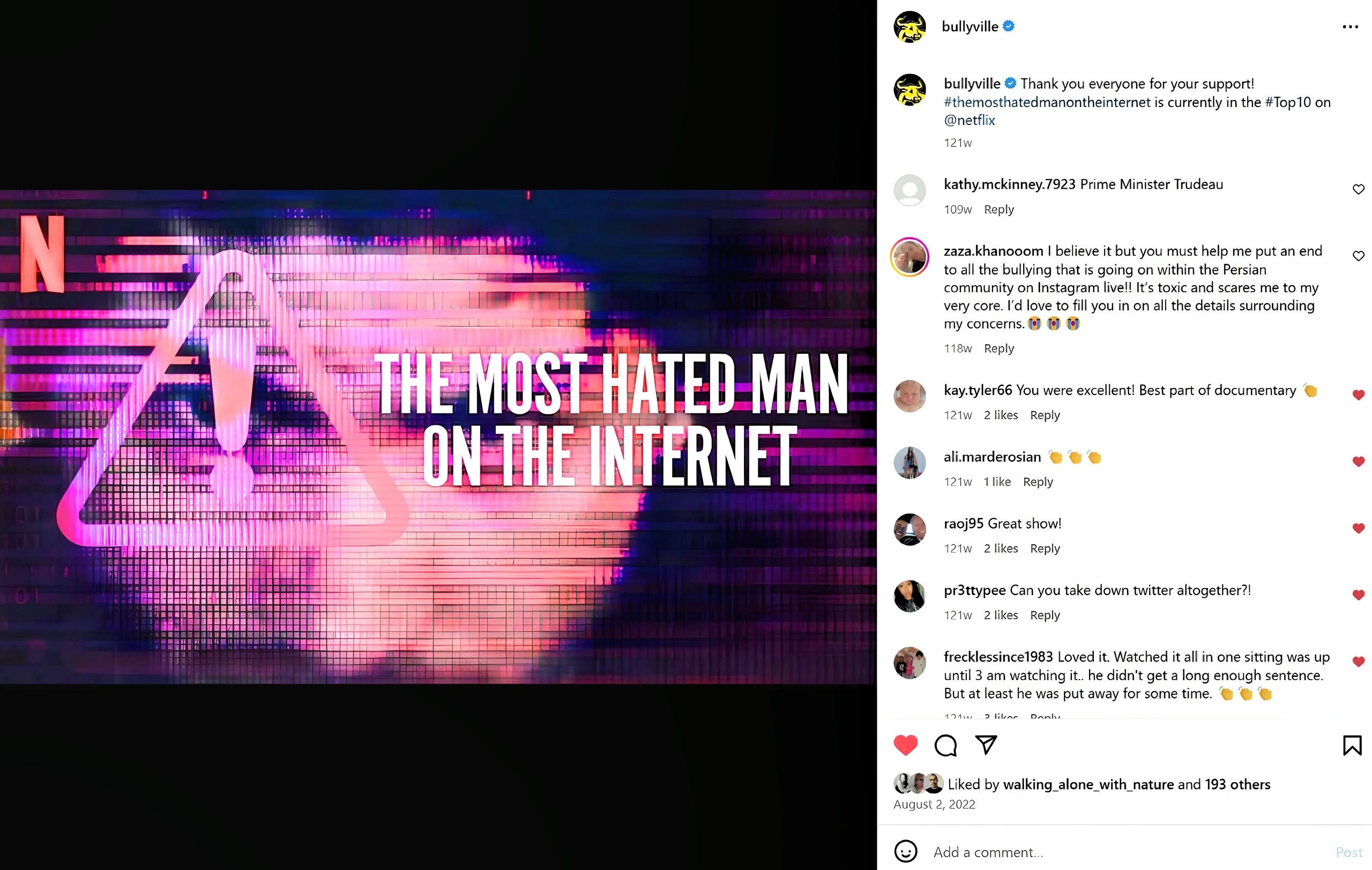1372x870 pixels.
Task: Unlike raoj95's Great show comment
Action: pyautogui.click(x=1358, y=528)
